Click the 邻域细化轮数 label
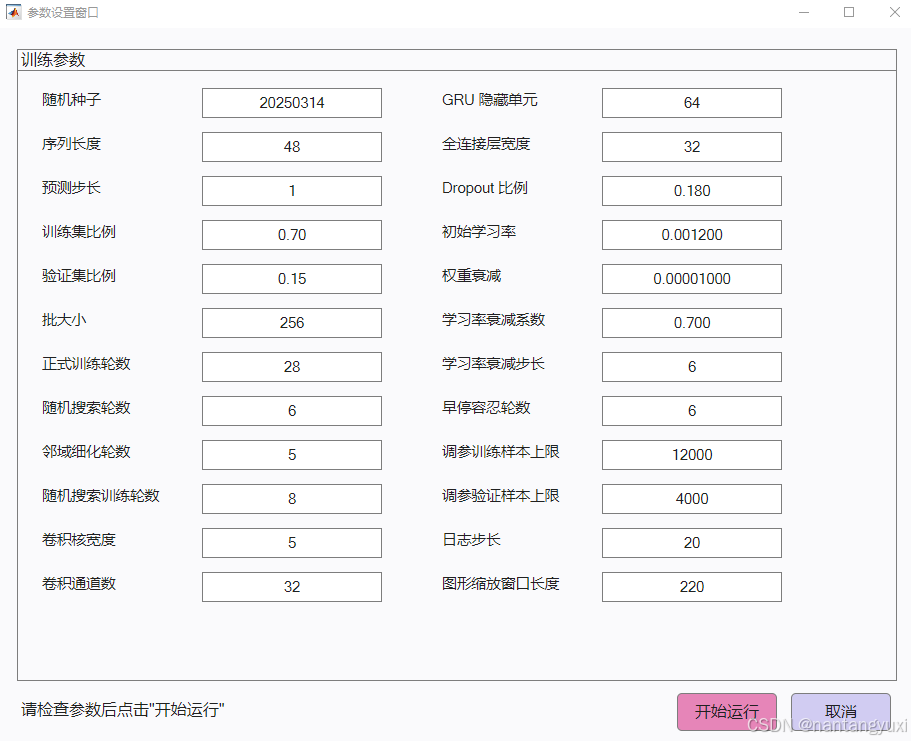This screenshot has height=741, width=911. click(x=86, y=452)
